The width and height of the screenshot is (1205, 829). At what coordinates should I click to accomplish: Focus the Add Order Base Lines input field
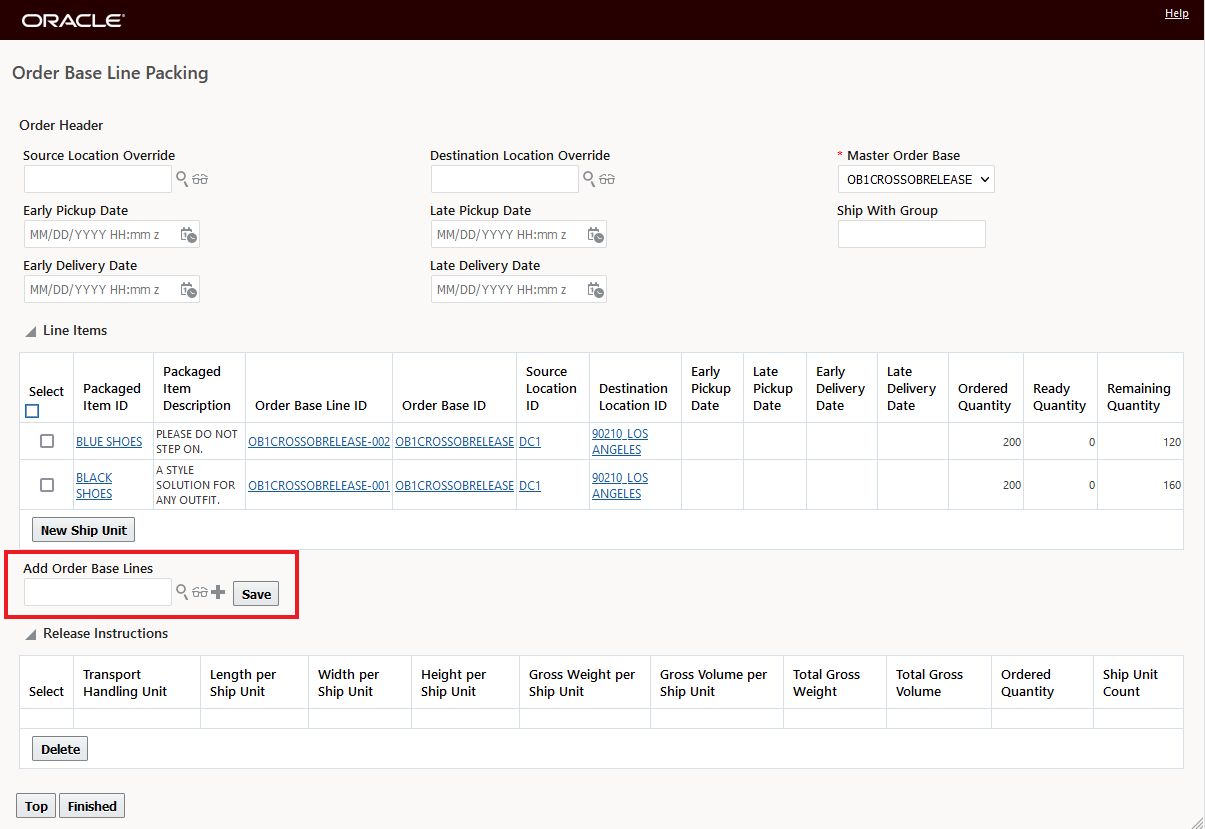click(x=98, y=592)
